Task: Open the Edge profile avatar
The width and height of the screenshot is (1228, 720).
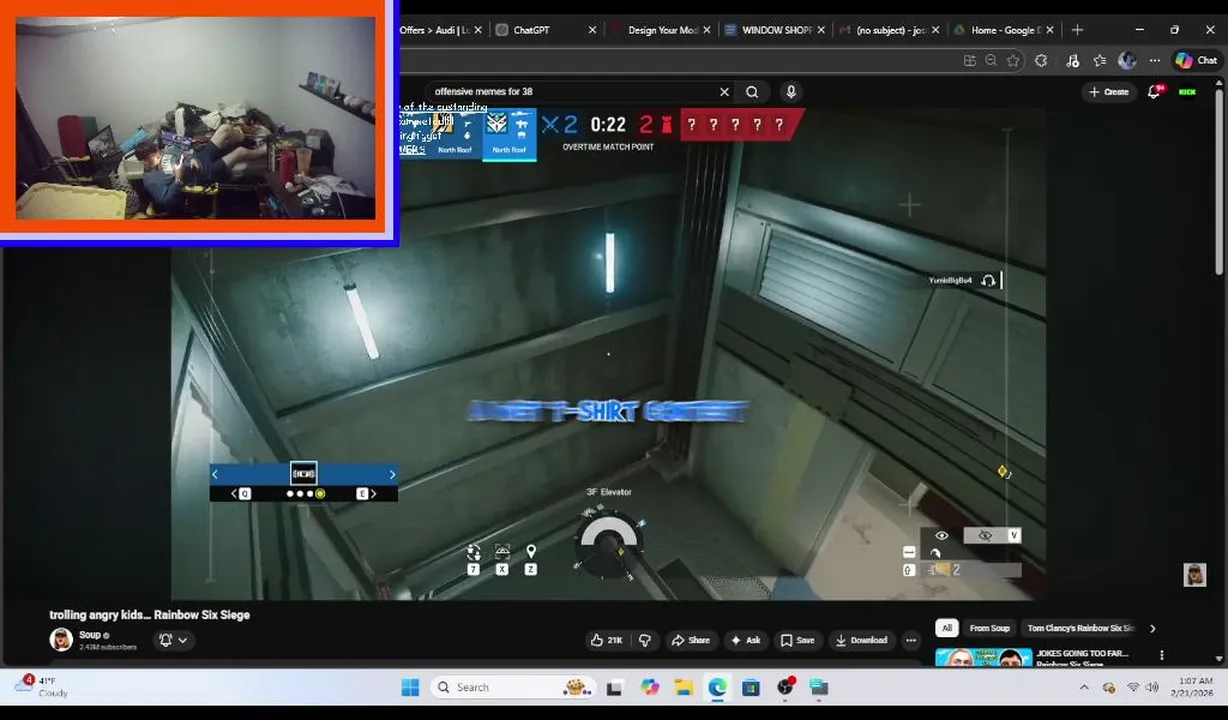Action: click(x=1127, y=60)
